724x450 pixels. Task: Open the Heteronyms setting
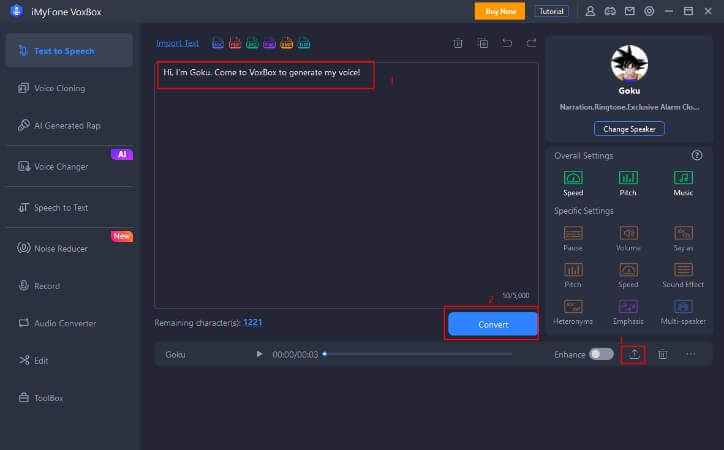(x=573, y=312)
